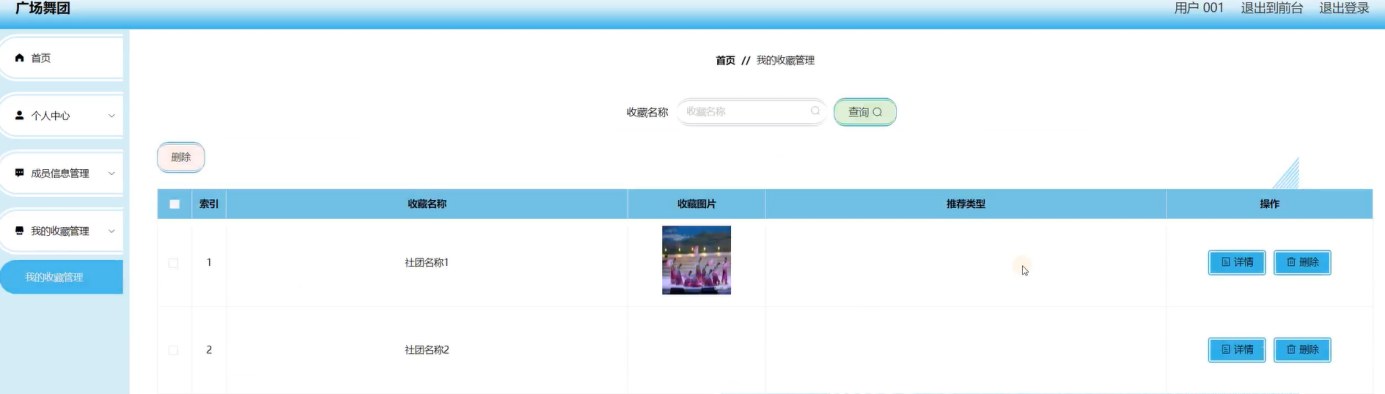Viewport: 1385px width, 394px height.
Task: Click the 推荐类型 column header
Action: point(966,204)
